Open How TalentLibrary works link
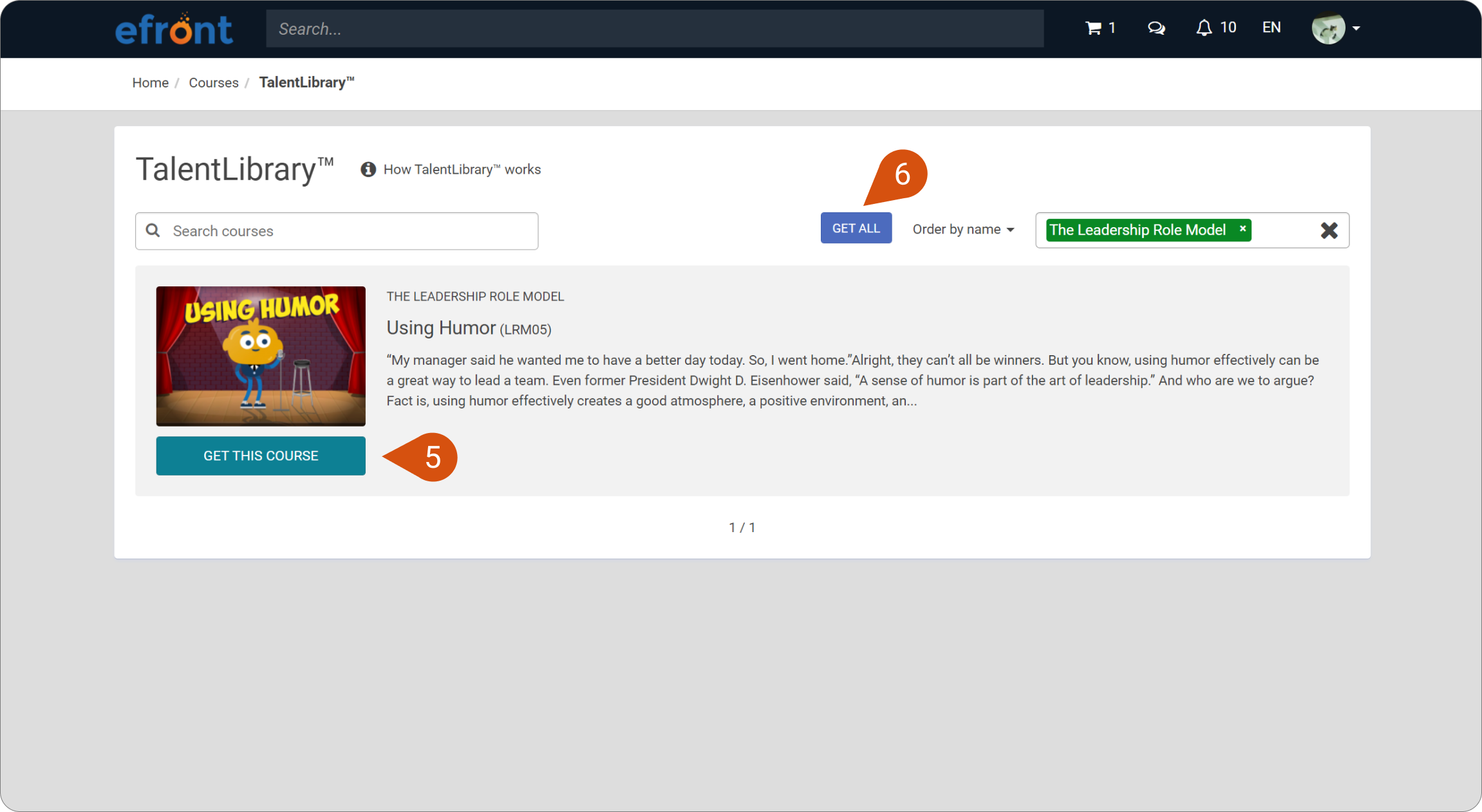The height and width of the screenshot is (812, 1482). click(x=462, y=169)
